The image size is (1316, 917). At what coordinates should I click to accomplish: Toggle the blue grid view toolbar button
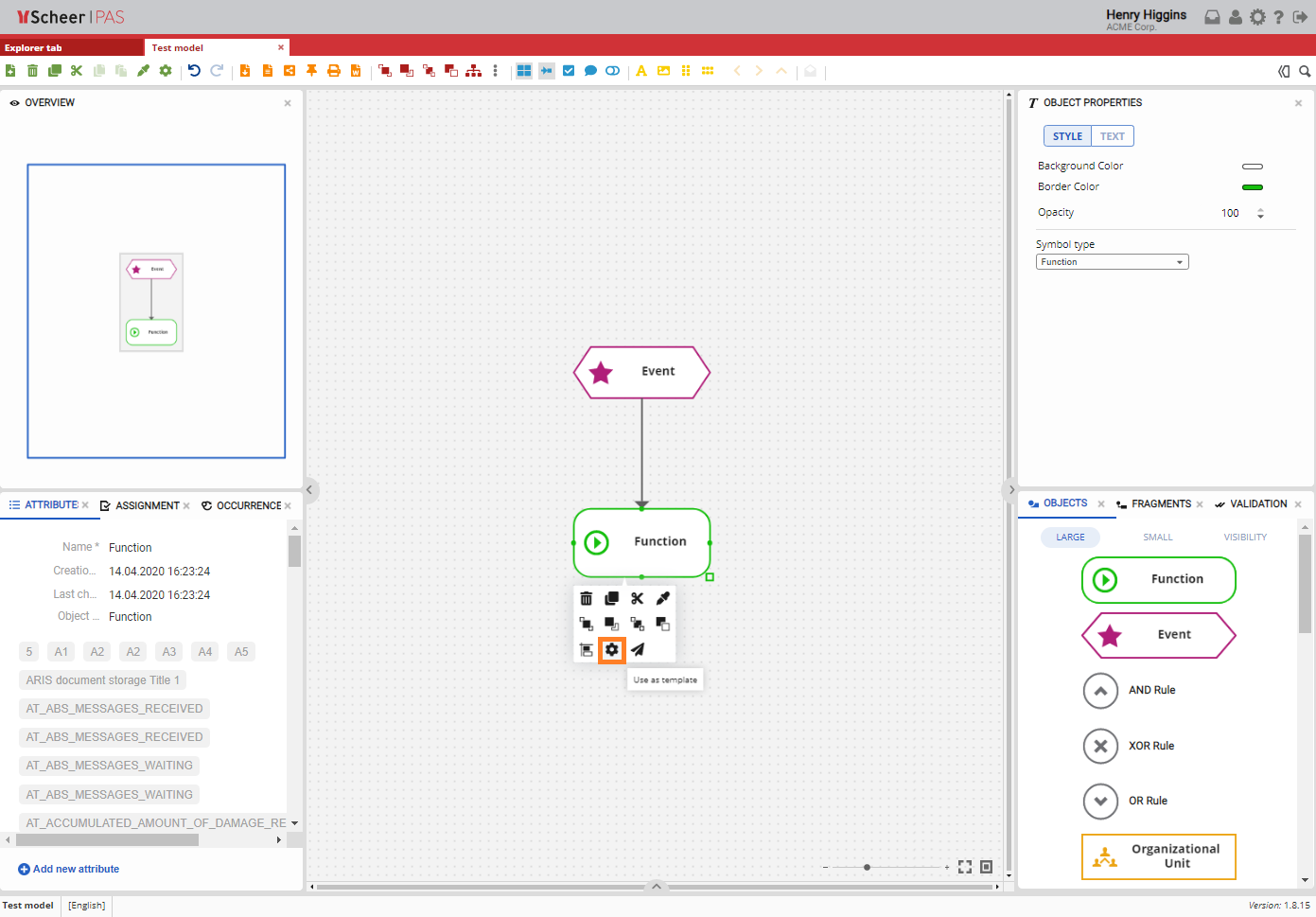(x=524, y=71)
